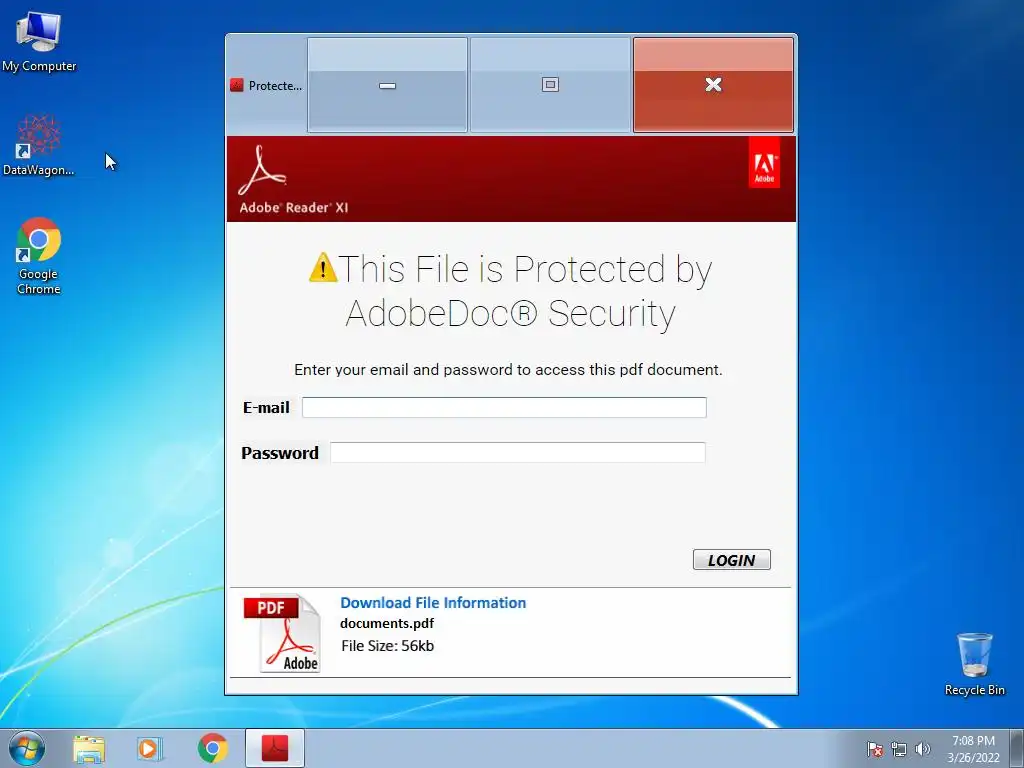Click the LOGIN button
The height and width of the screenshot is (768, 1024).
[x=731, y=560]
